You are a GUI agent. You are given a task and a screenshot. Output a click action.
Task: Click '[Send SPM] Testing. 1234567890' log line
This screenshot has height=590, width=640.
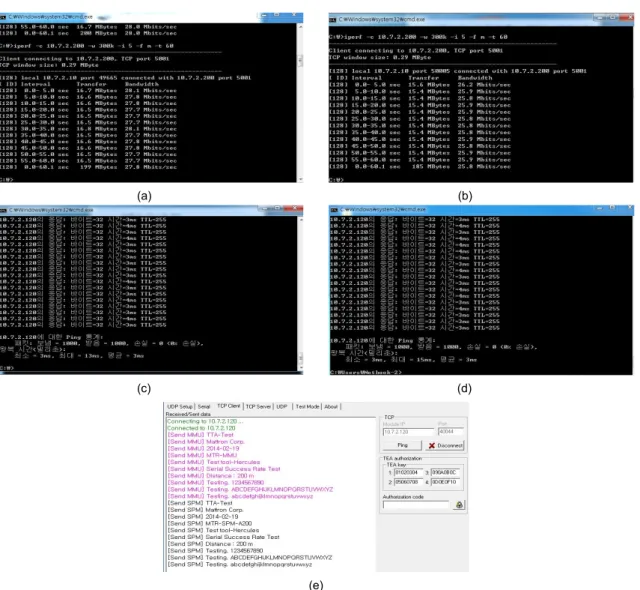tap(216, 551)
